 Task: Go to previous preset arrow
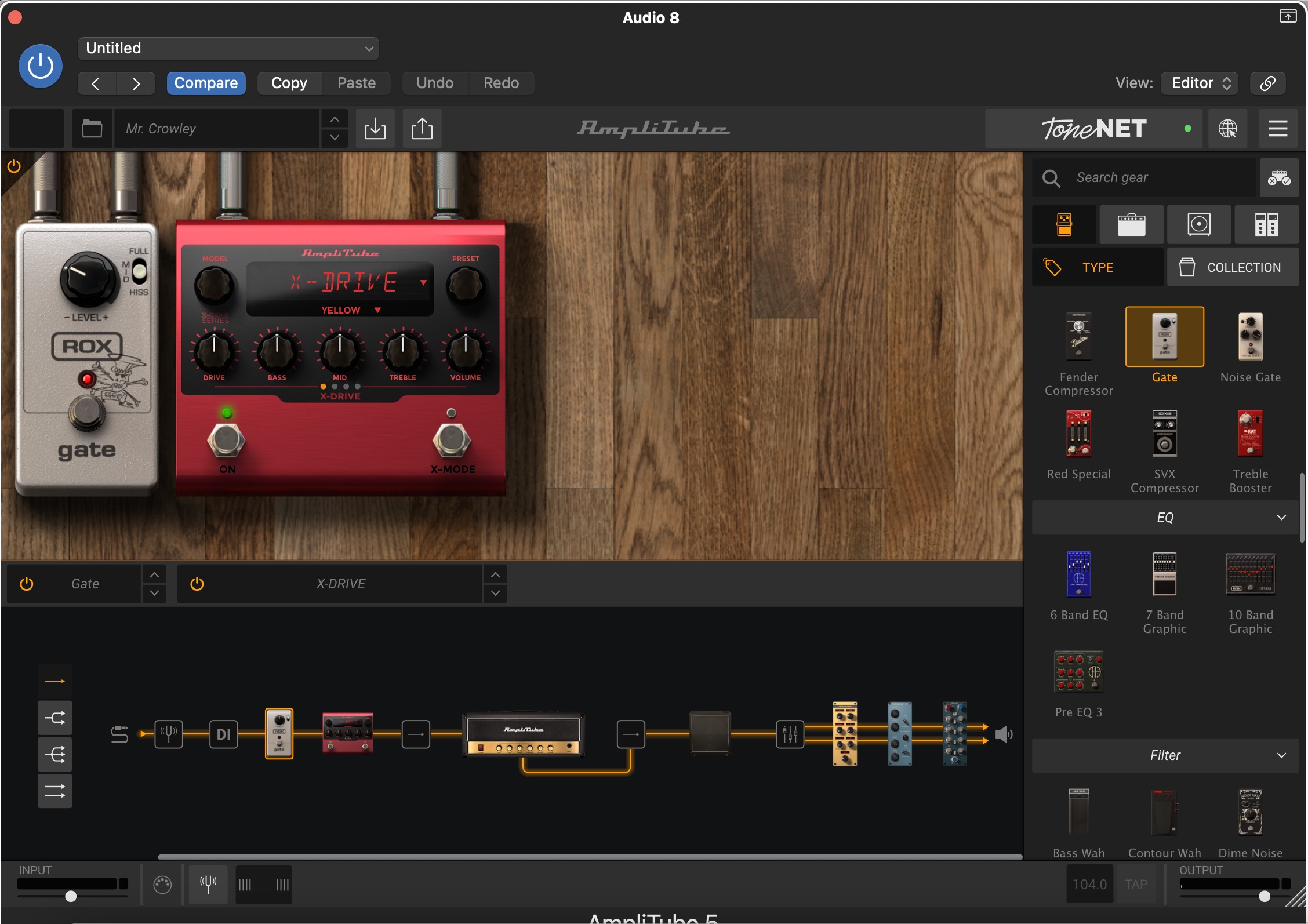96,83
